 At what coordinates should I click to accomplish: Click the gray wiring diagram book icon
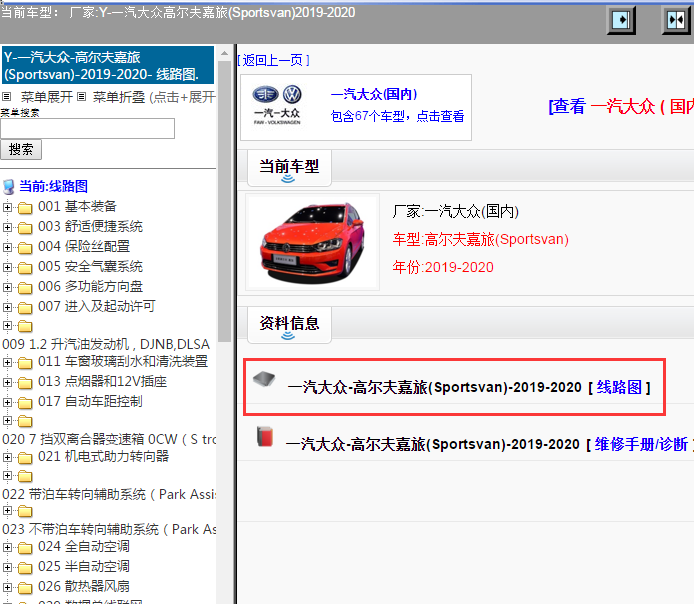pyautogui.click(x=263, y=380)
